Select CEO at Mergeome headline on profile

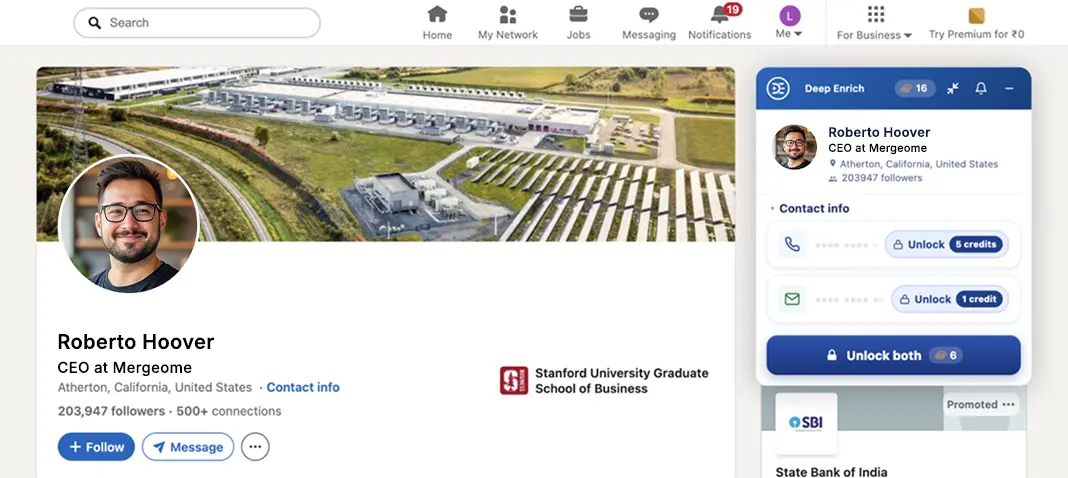(125, 368)
